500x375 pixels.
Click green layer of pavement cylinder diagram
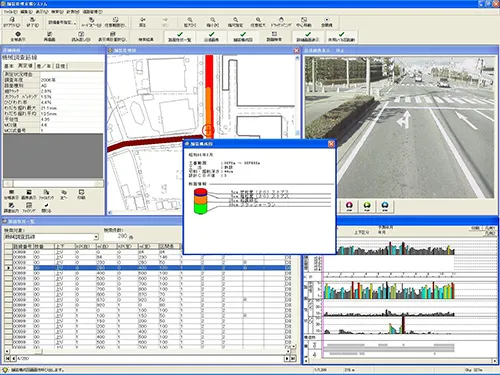tap(201, 209)
